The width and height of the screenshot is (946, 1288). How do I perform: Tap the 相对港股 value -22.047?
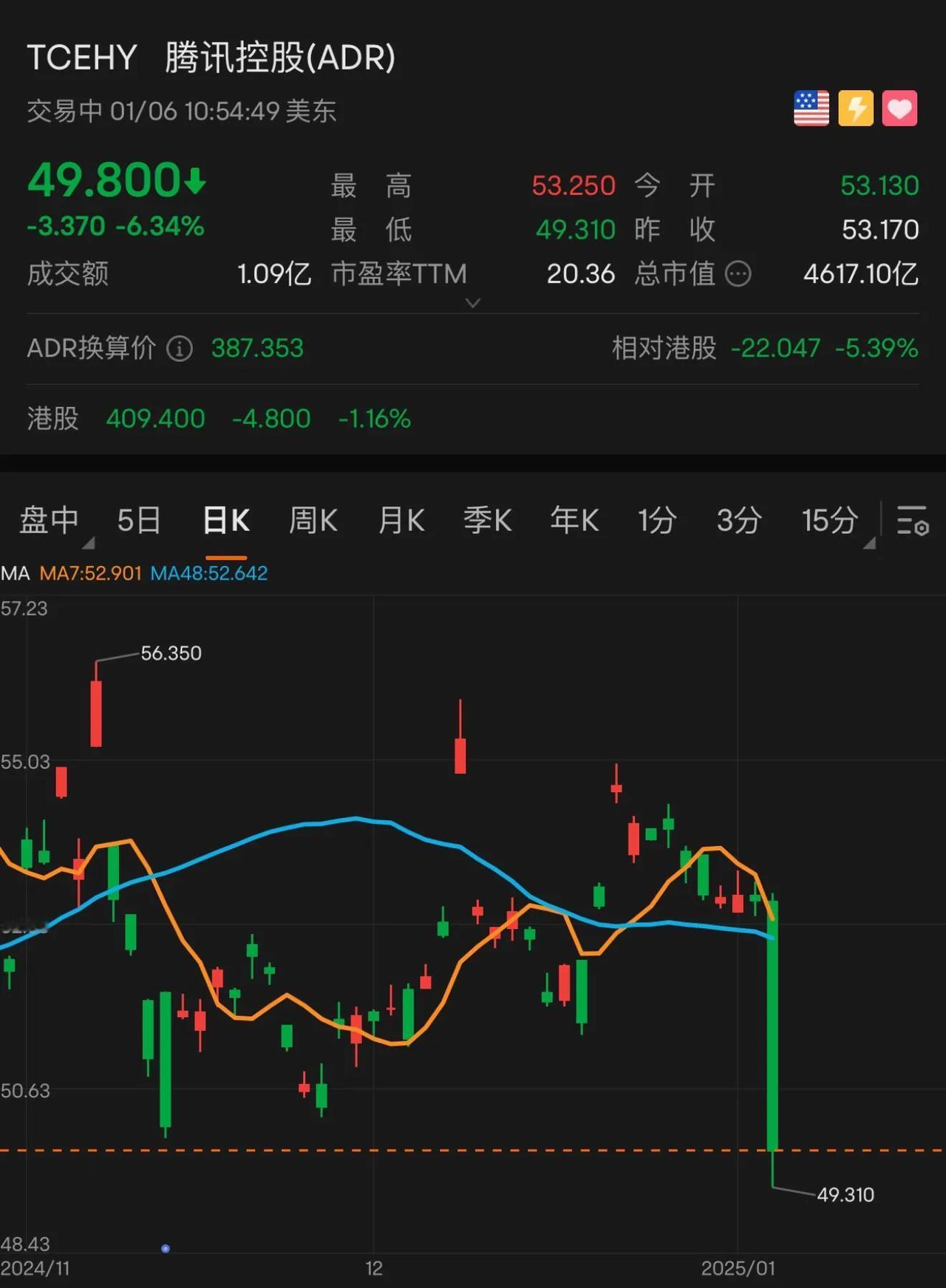pos(775,348)
